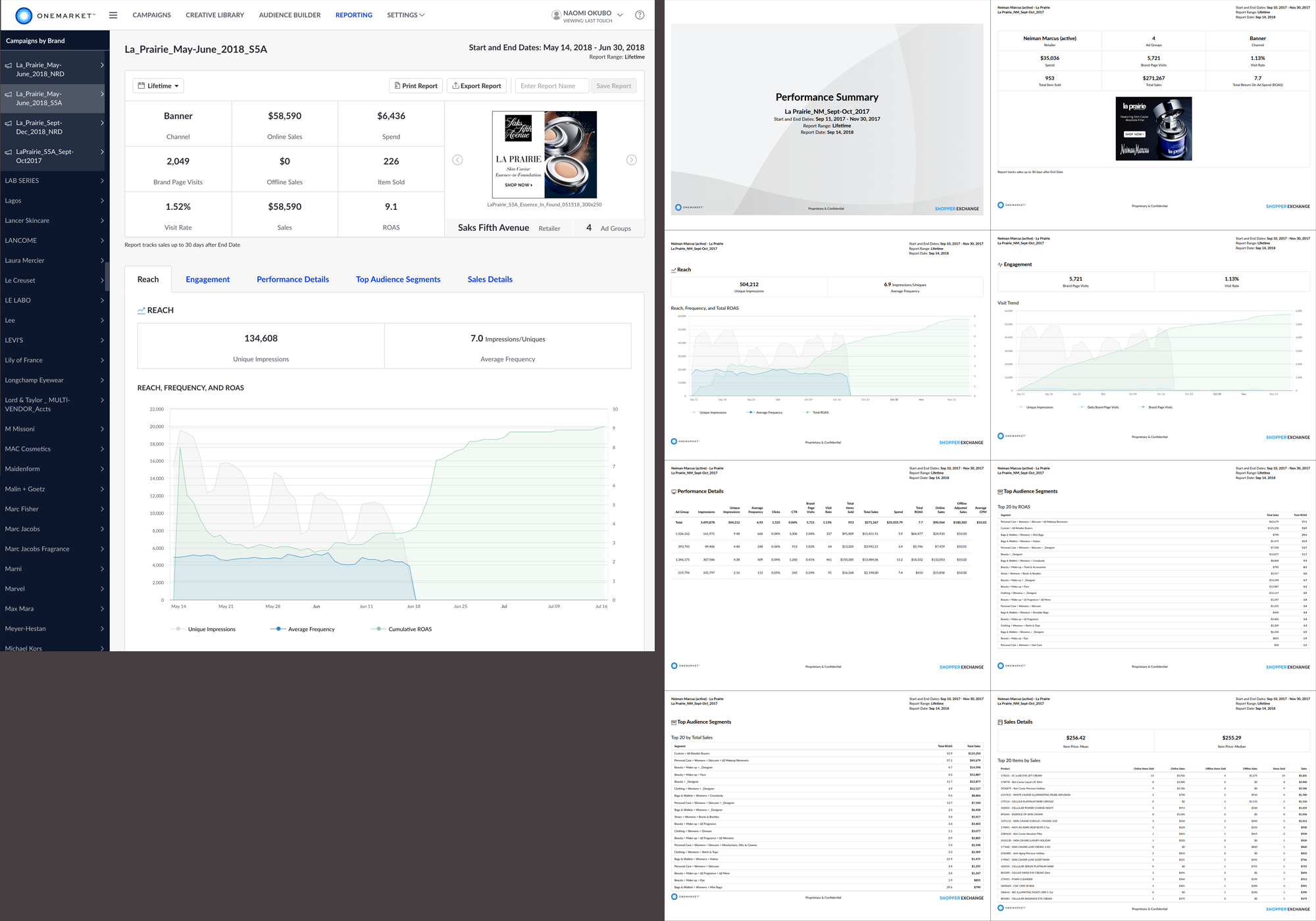The image size is (1316, 921).
Task: Click the Save Report button
Action: tap(613, 86)
